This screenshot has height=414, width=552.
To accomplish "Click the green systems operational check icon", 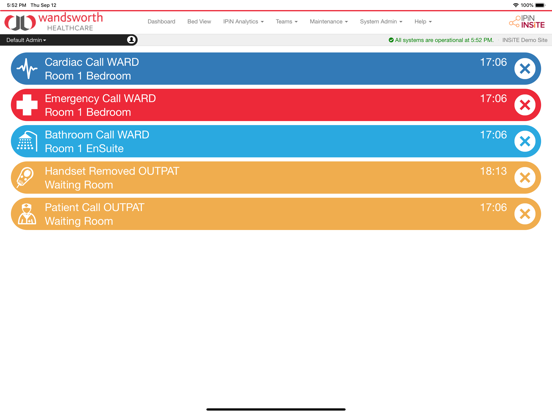I will (x=391, y=40).
